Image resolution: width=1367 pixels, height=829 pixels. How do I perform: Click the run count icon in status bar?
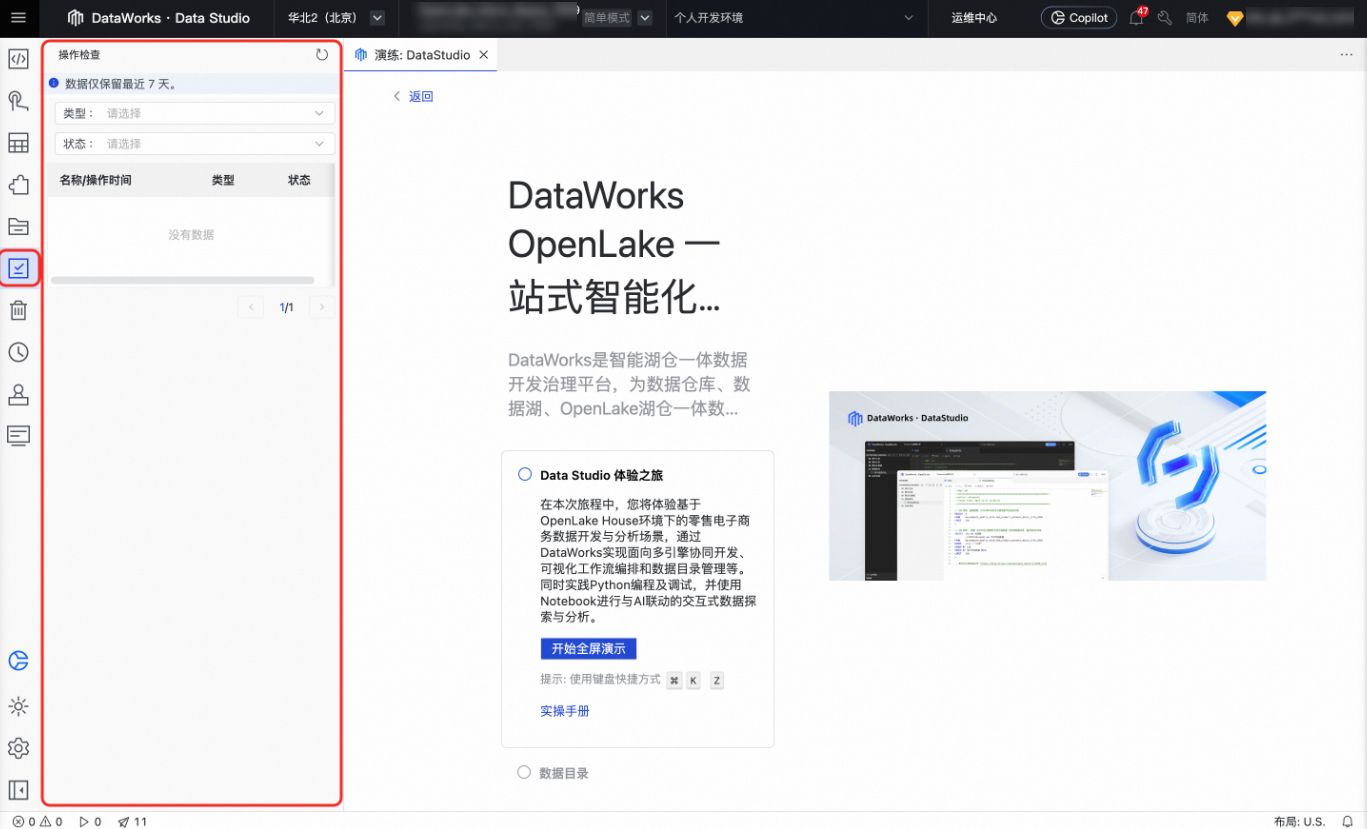tap(90, 822)
